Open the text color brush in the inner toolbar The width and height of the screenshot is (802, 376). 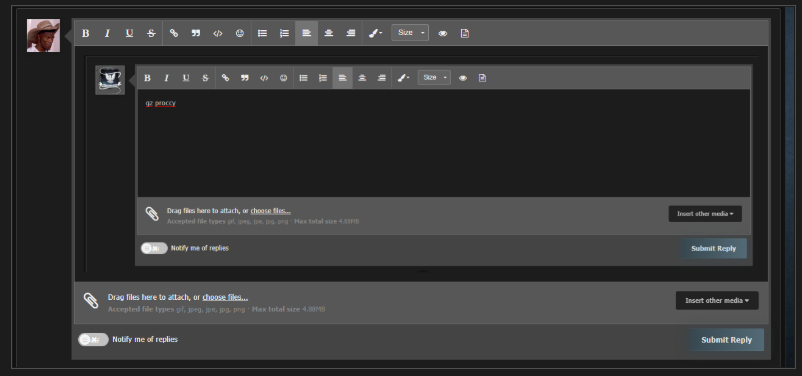[x=404, y=78]
